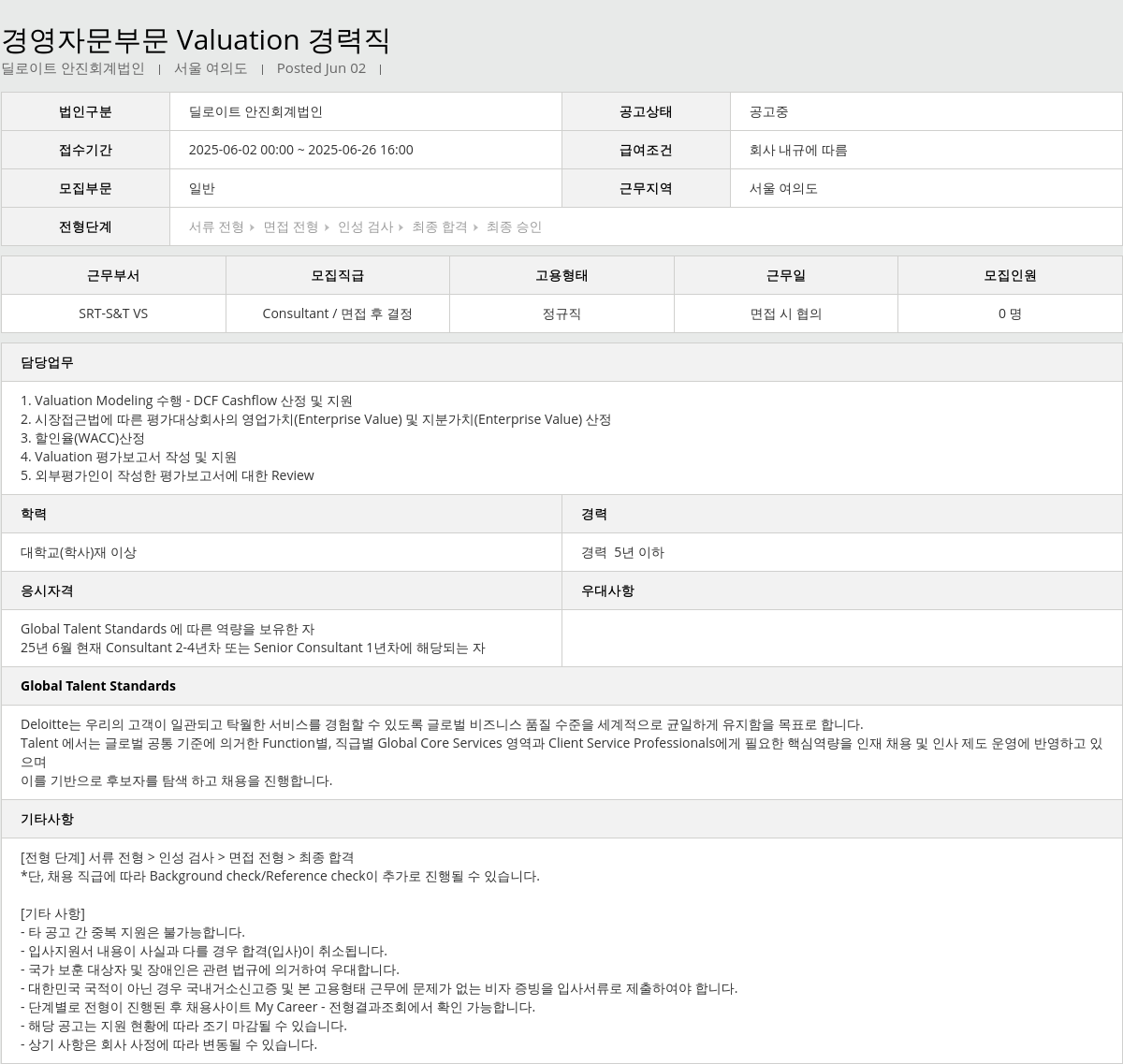The image size is (1123, 1064).
Task: Click the company name '딜로이트 안진회계법인' under the title
Action: (x=73, y=68)
